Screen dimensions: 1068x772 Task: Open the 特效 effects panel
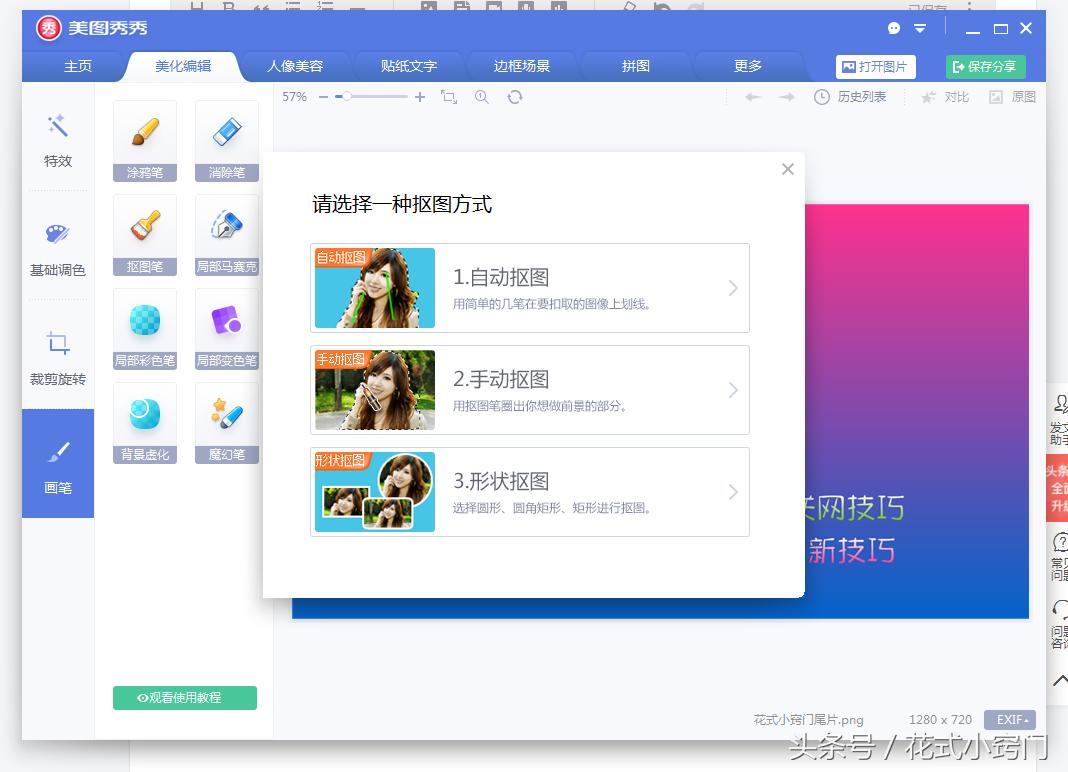tap(57, 140)
